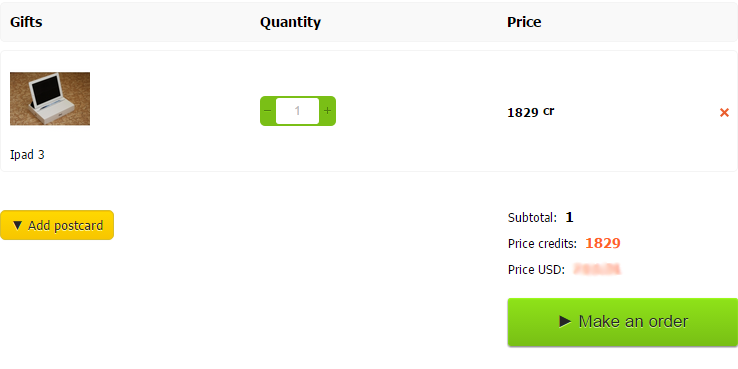The height and width of the screenshot is (369, 738).
Task: Click the 1829 cr item price
Action: 530,112
